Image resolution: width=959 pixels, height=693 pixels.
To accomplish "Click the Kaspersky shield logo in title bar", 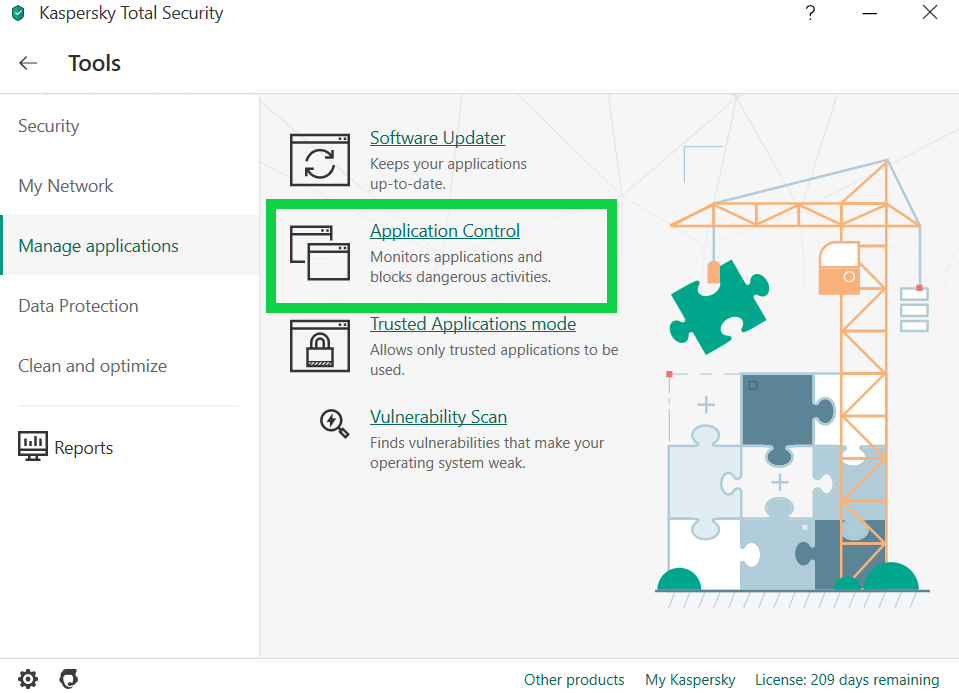I will (x=18, y=13).
